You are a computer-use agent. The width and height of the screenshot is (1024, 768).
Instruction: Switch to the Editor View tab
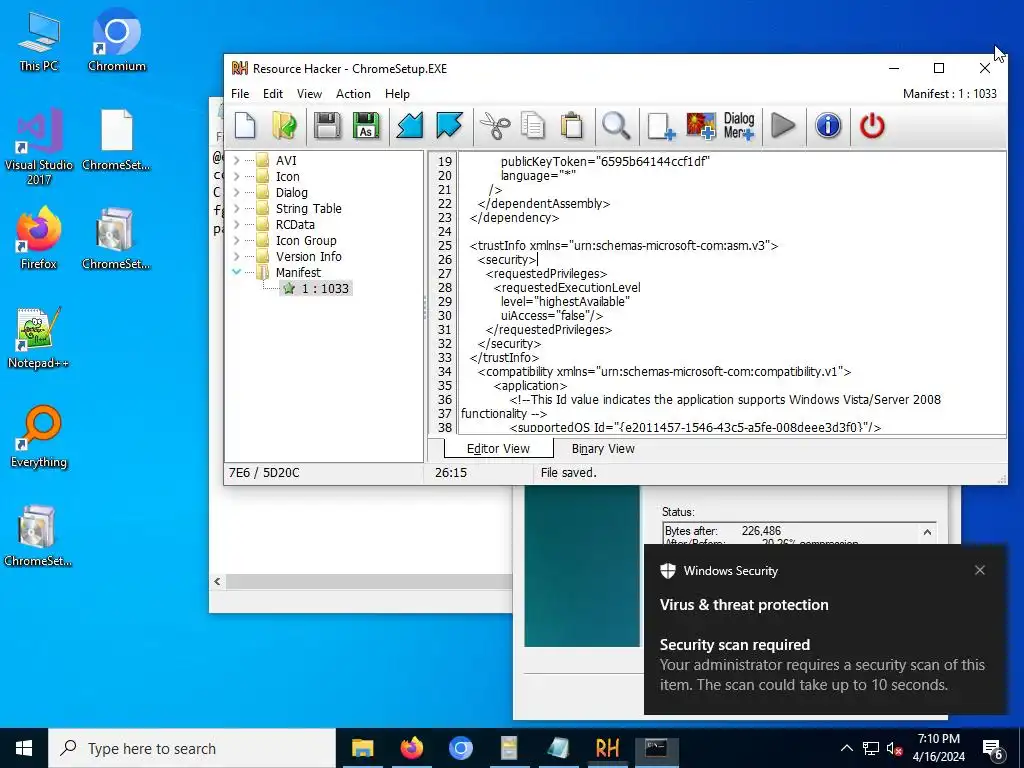[x=498, y=449]
